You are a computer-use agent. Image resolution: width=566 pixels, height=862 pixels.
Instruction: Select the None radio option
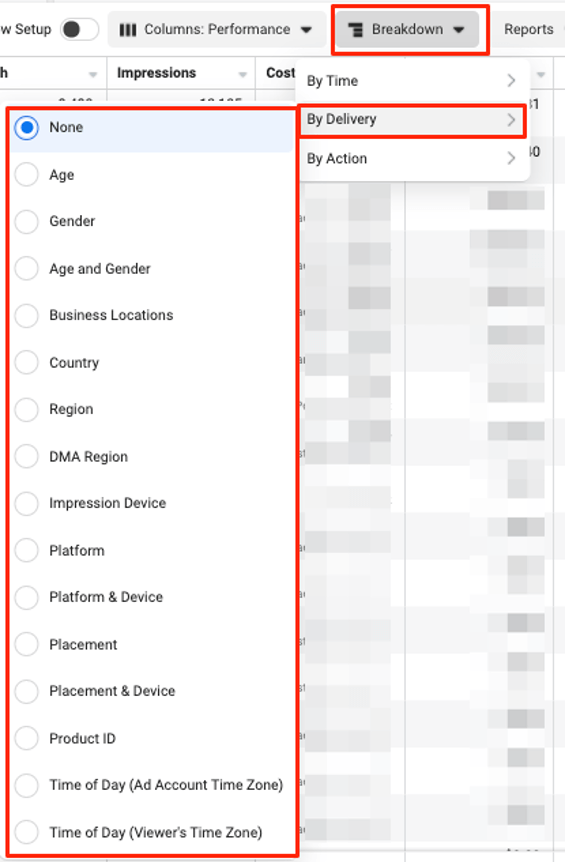[x=26, y=128]
